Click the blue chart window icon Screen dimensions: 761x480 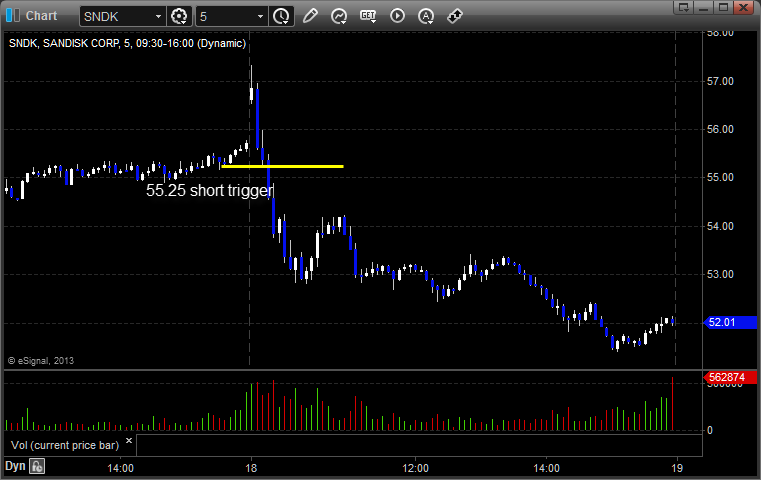(x=13, y=16)
